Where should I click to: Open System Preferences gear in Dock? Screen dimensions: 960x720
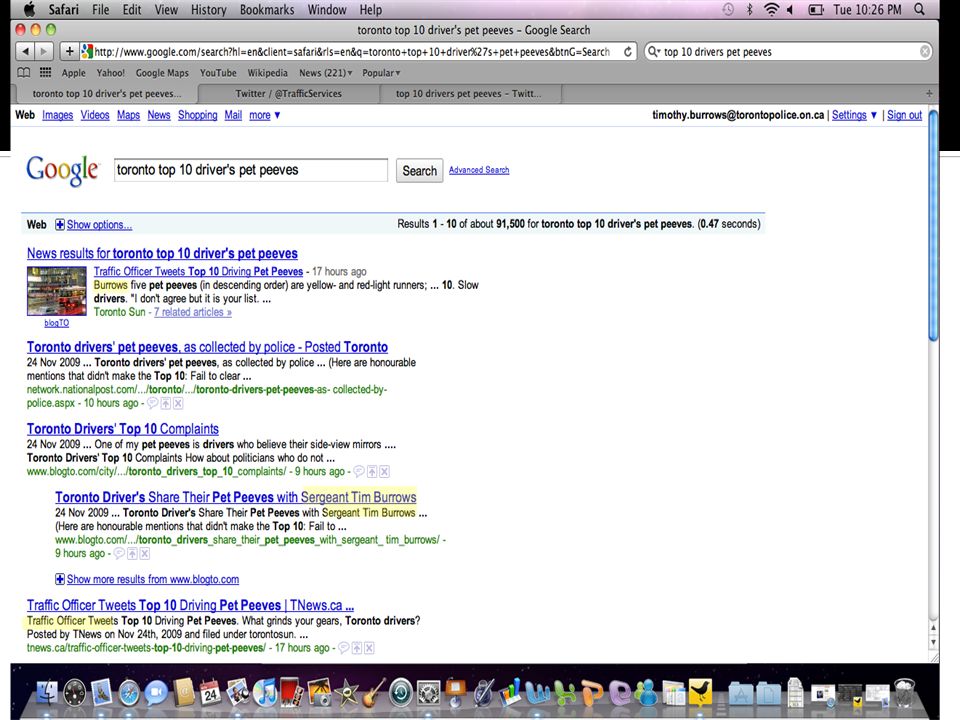(429, 693)
